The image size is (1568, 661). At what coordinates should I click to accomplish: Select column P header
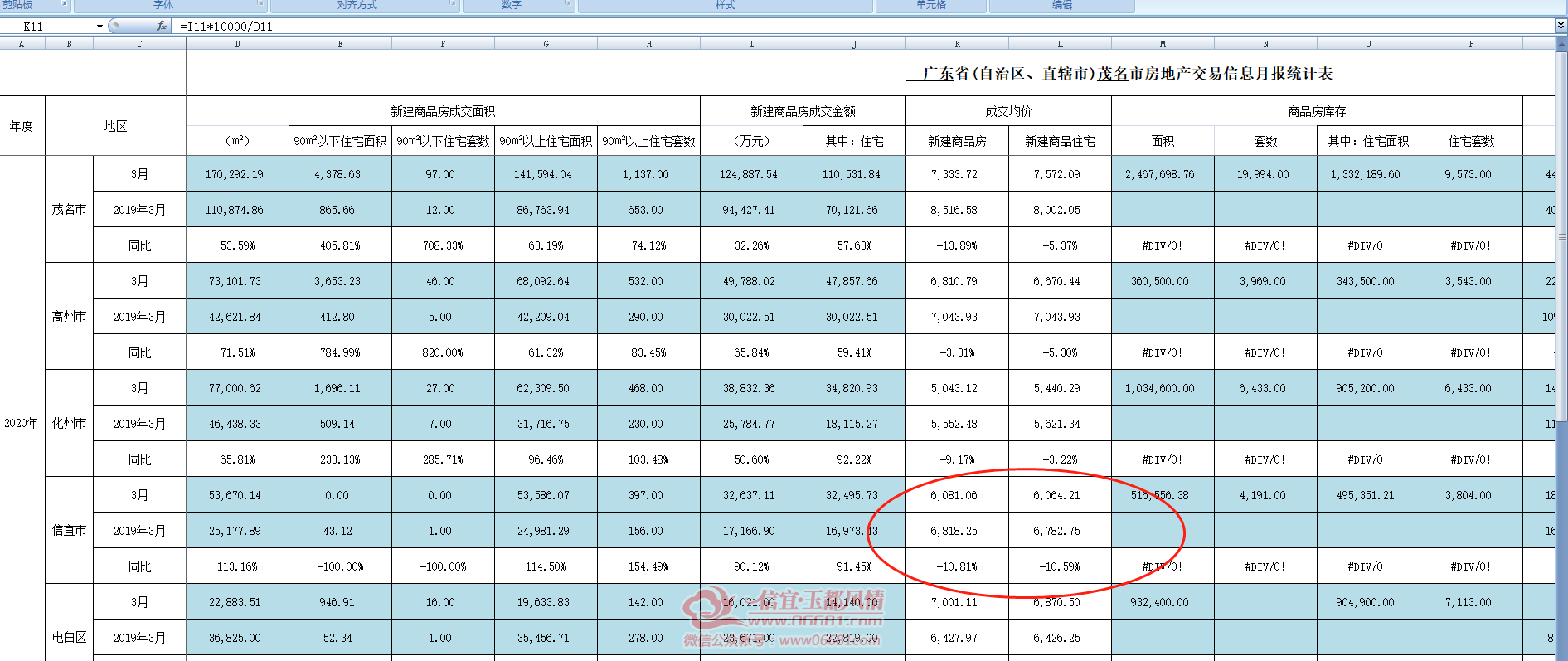tap(1472, 44)
